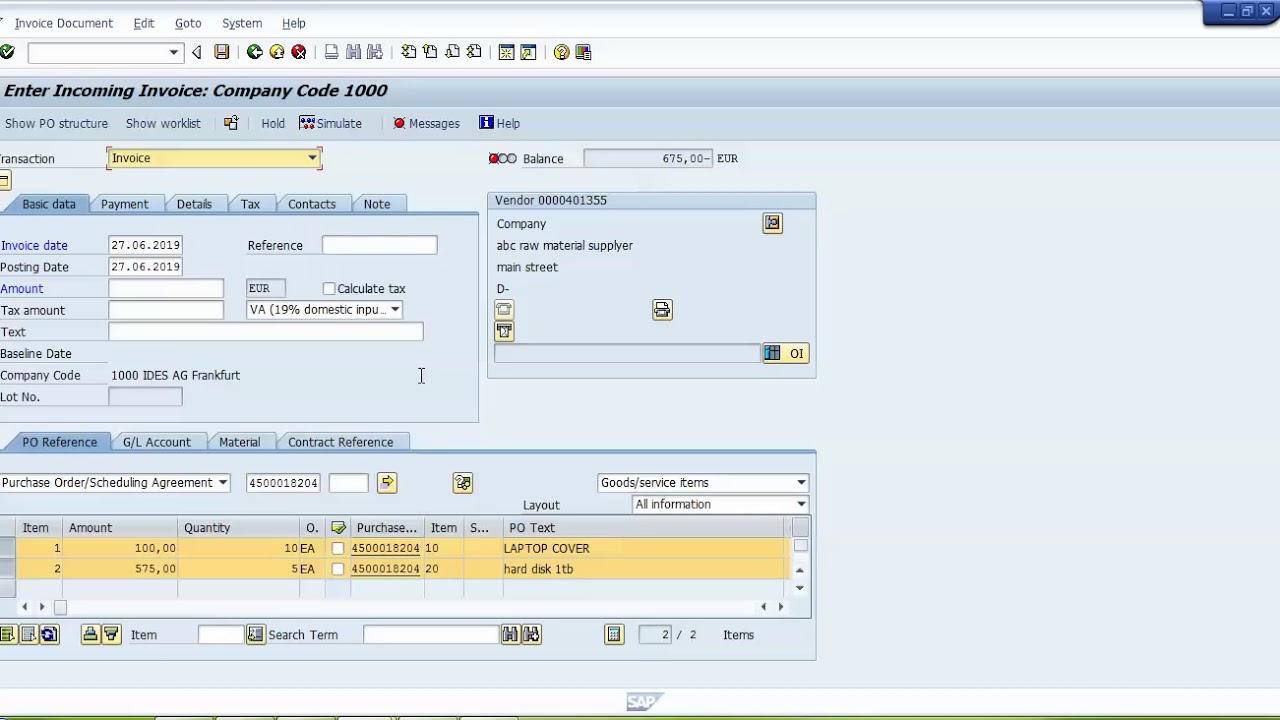Click the yellow question mark Help icon
Image resolution: width=1280 pixels, height=720 pixels.
tap(561, 52)
